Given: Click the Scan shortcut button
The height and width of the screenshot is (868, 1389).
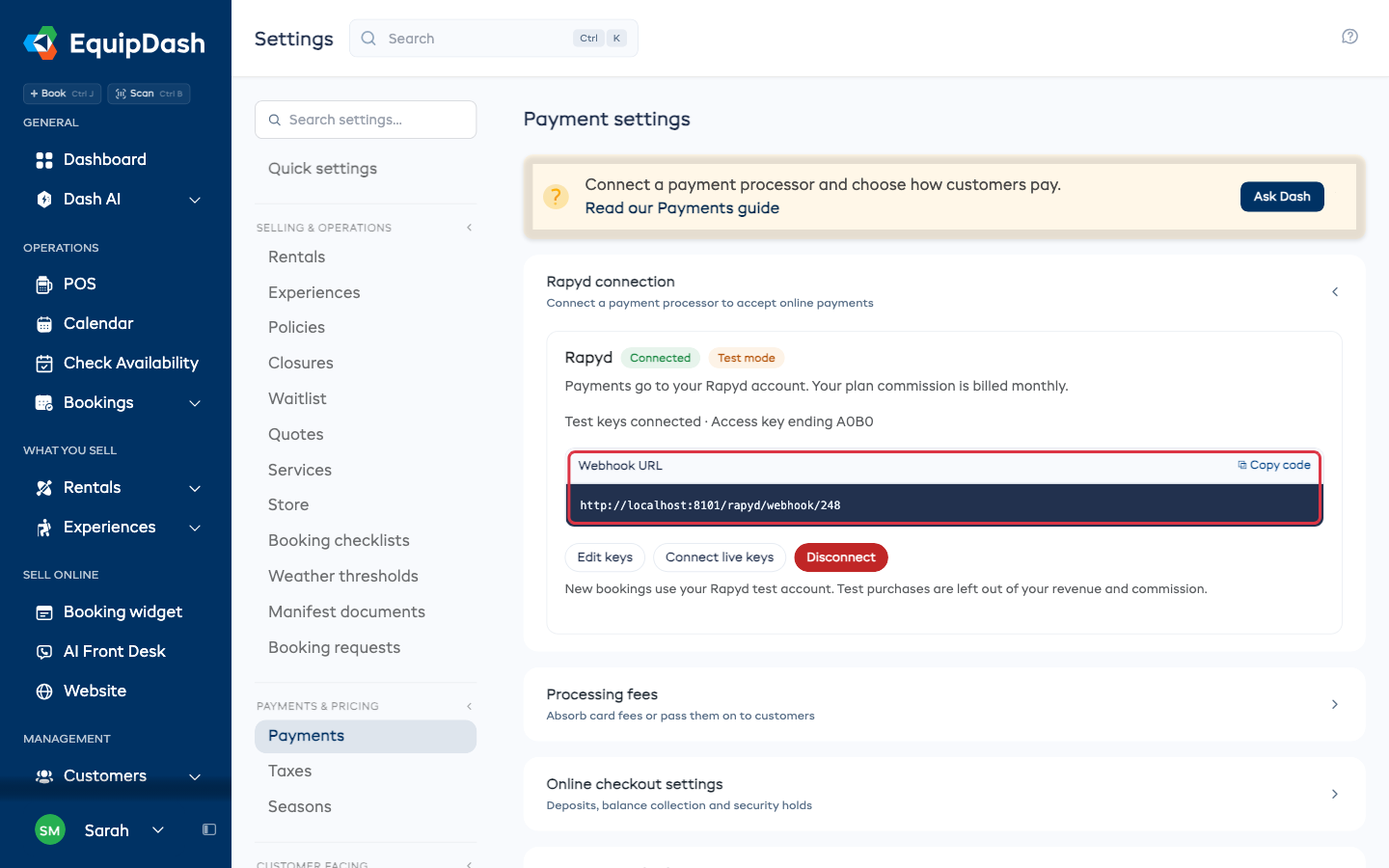Looking at the screenshot, I should (149, 94).
